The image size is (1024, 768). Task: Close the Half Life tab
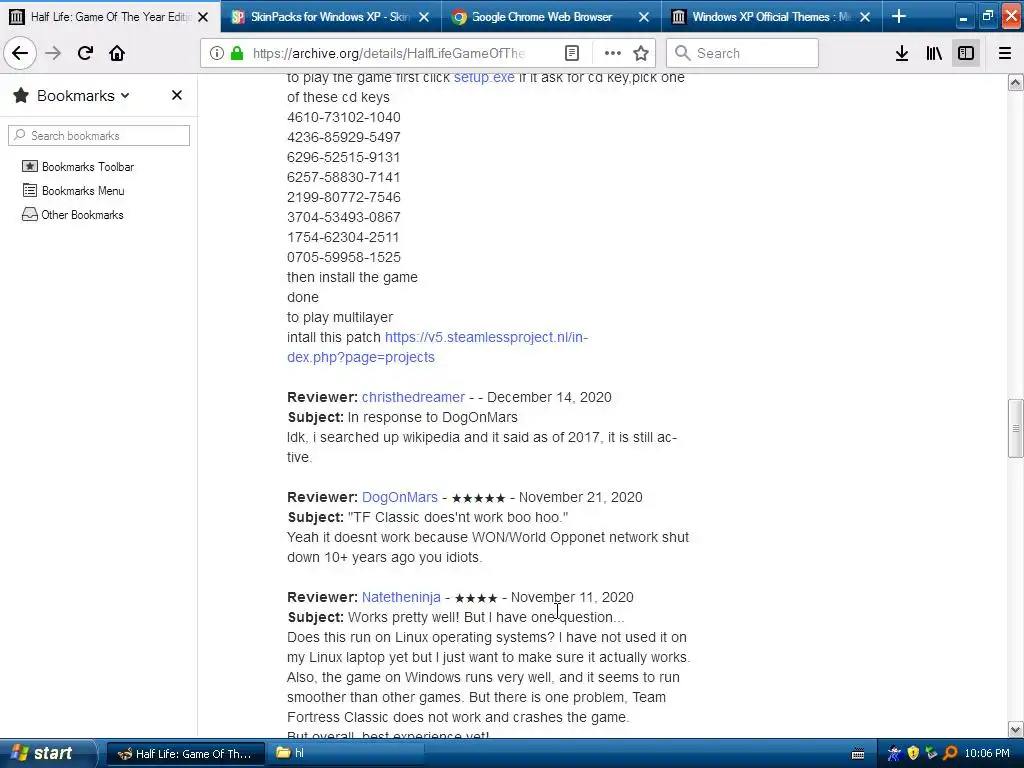pyautogui.click(x=203, y=17)
